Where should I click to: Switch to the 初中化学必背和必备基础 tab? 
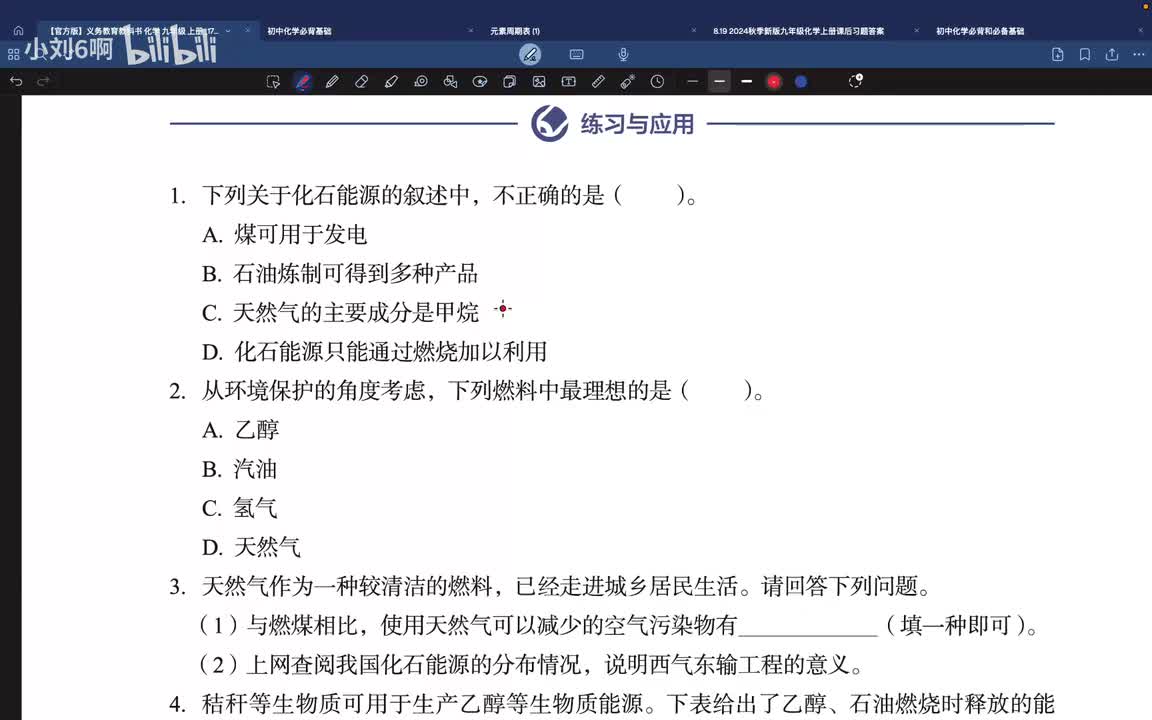(980, 31)
